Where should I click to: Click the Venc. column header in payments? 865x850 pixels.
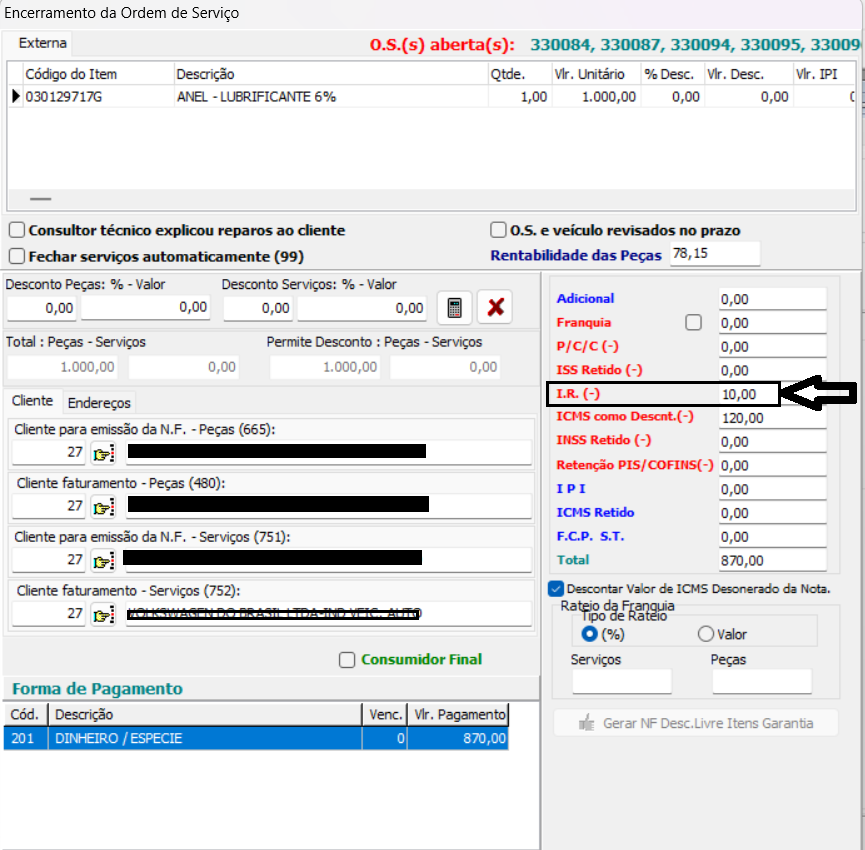click(x=385, y=714)
